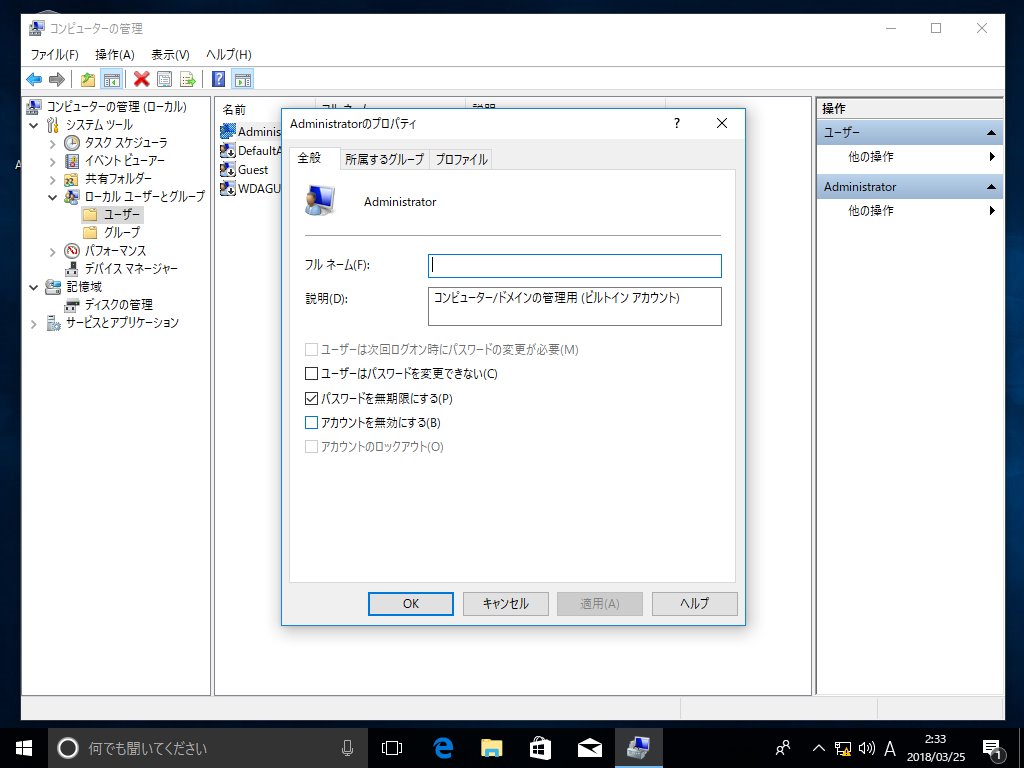The width and height of the screenshot is (1024, 768).
Task: Click the OK button in properties dialog
Action: [x=411, y=604]
